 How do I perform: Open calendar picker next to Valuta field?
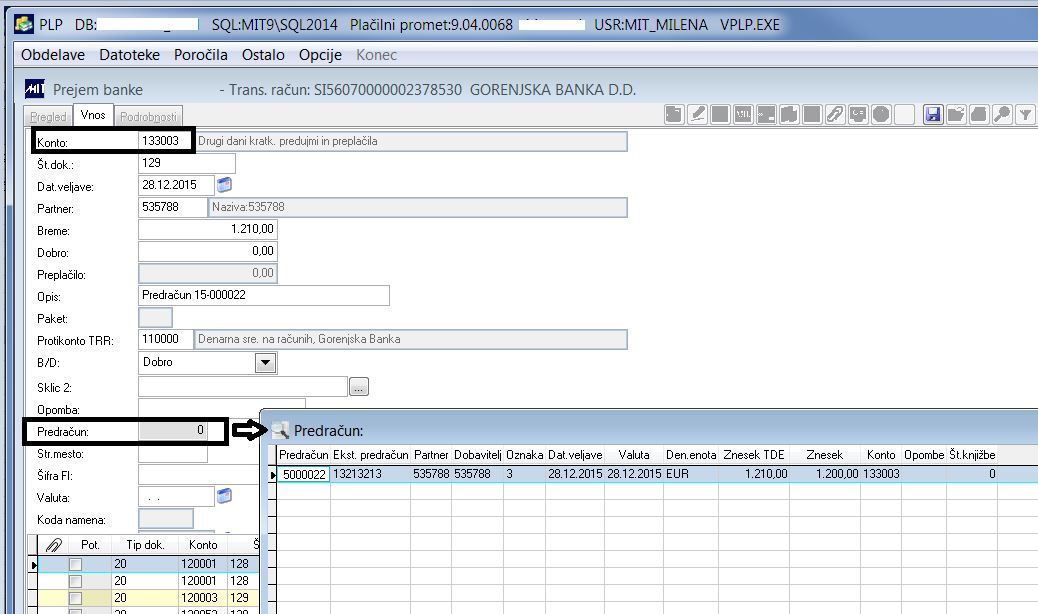(224, 496)
